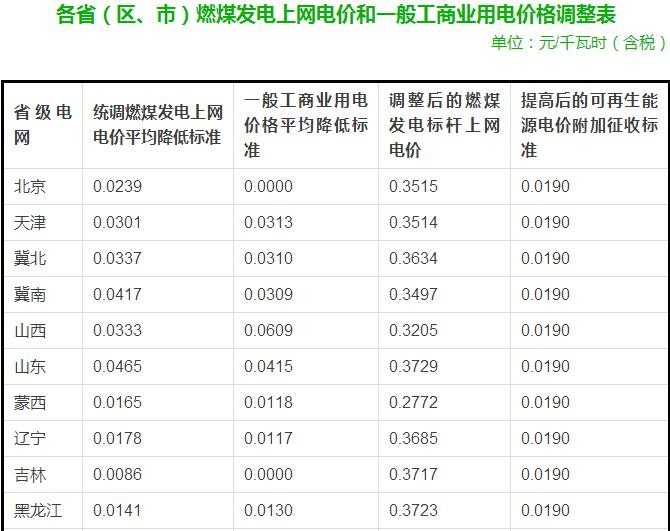Click the green table title heading
Image resolution: width=670 pixels, height=531 pixels.
coord(335,15)
